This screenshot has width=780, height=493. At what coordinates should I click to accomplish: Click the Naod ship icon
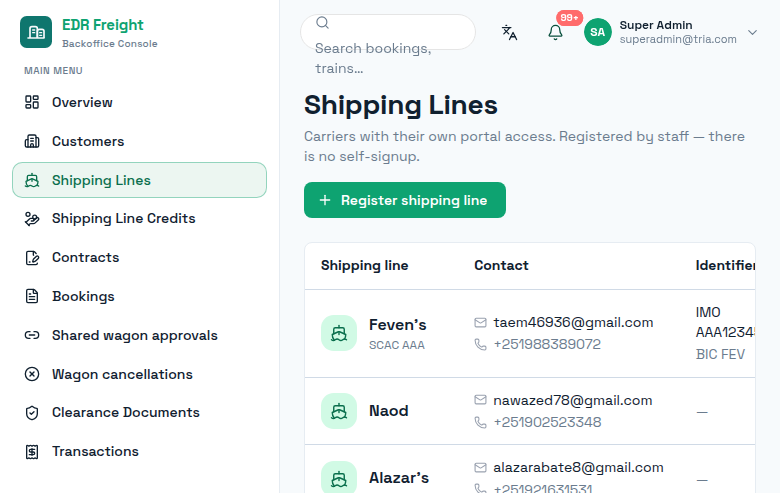[339, 411]
